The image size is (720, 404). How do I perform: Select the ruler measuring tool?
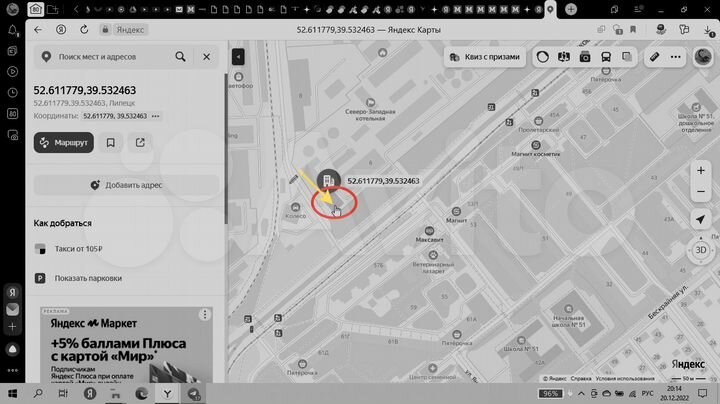(x=654, y=57)
